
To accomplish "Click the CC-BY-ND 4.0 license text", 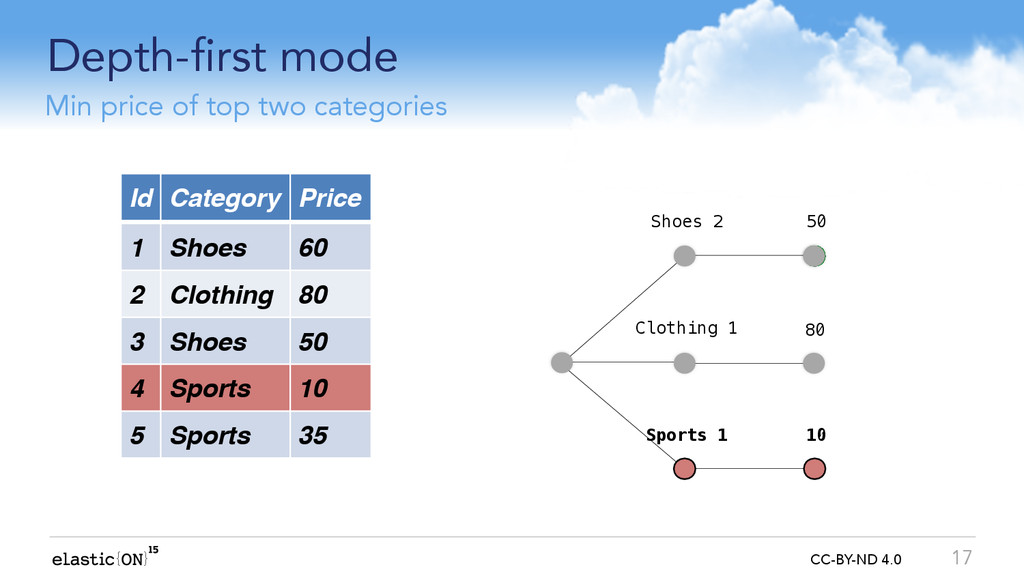I will 856,560.
